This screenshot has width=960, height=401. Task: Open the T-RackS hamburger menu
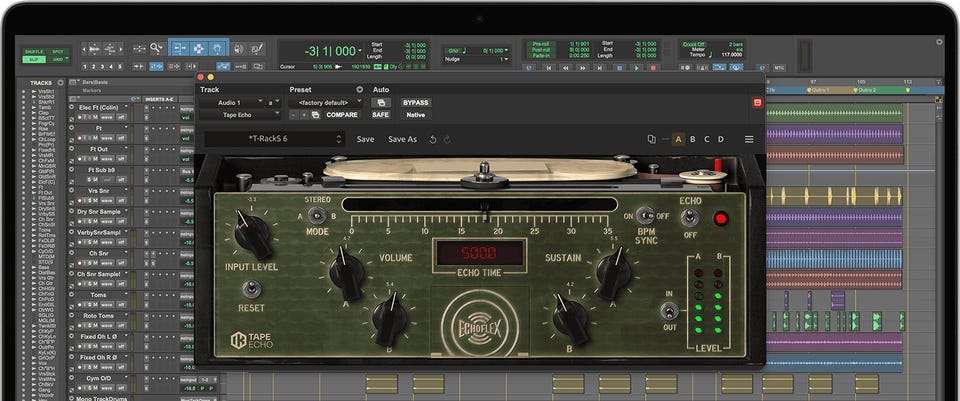pos(749,139)
